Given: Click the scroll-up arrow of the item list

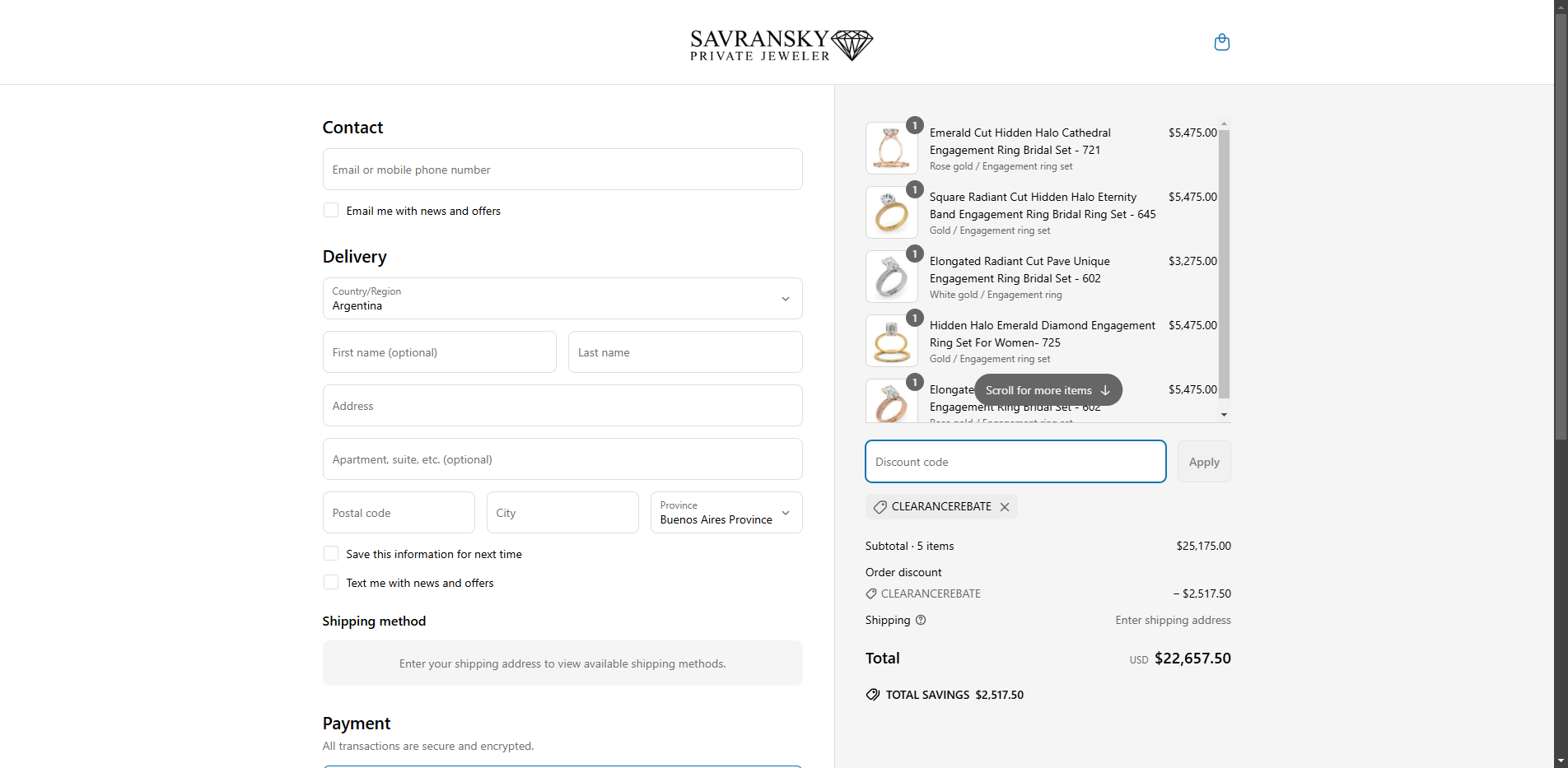Looking at the screenshot, I should click(x=1224, y=123).
